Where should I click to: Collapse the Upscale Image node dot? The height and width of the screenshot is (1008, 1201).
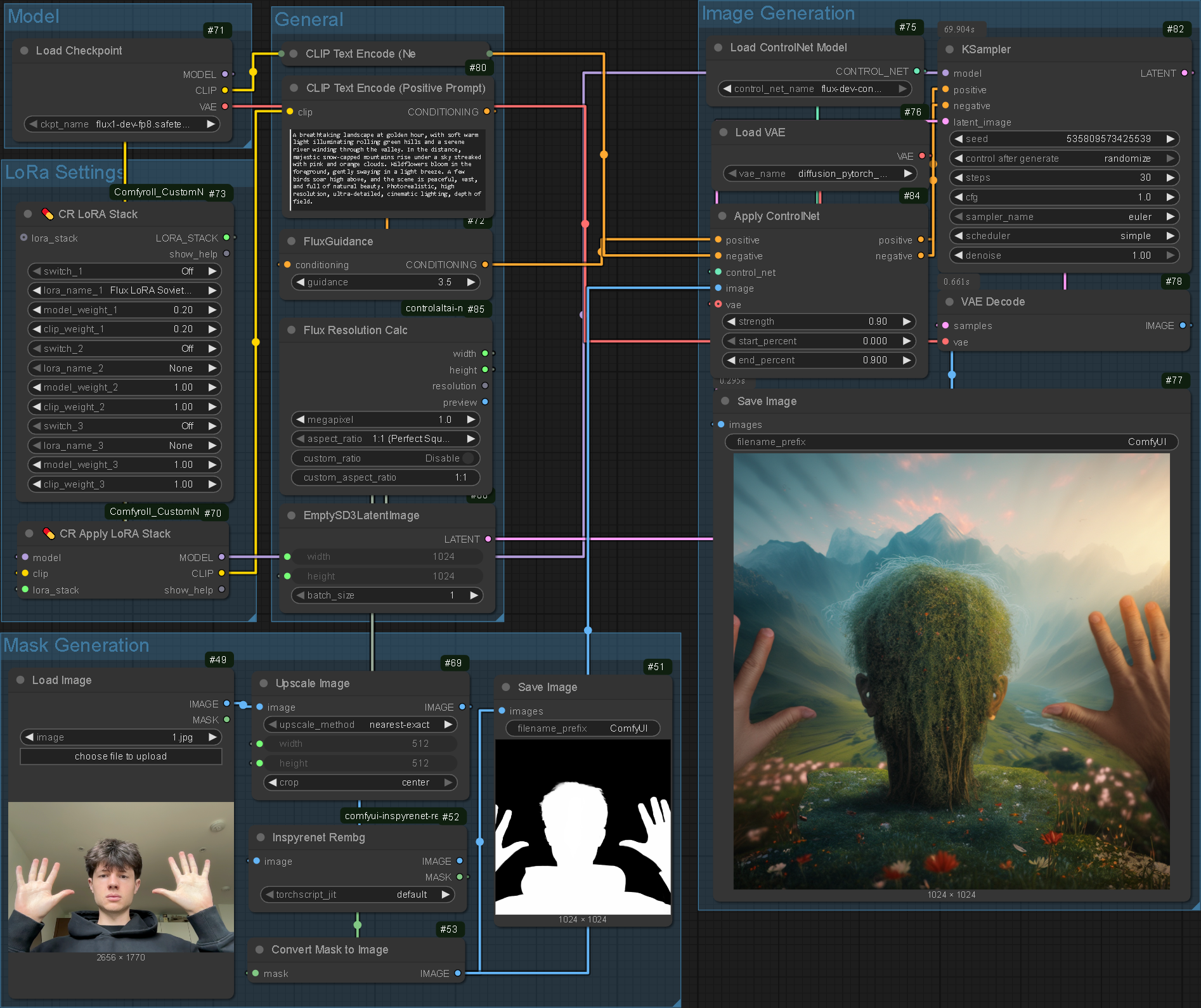[264, 683]
